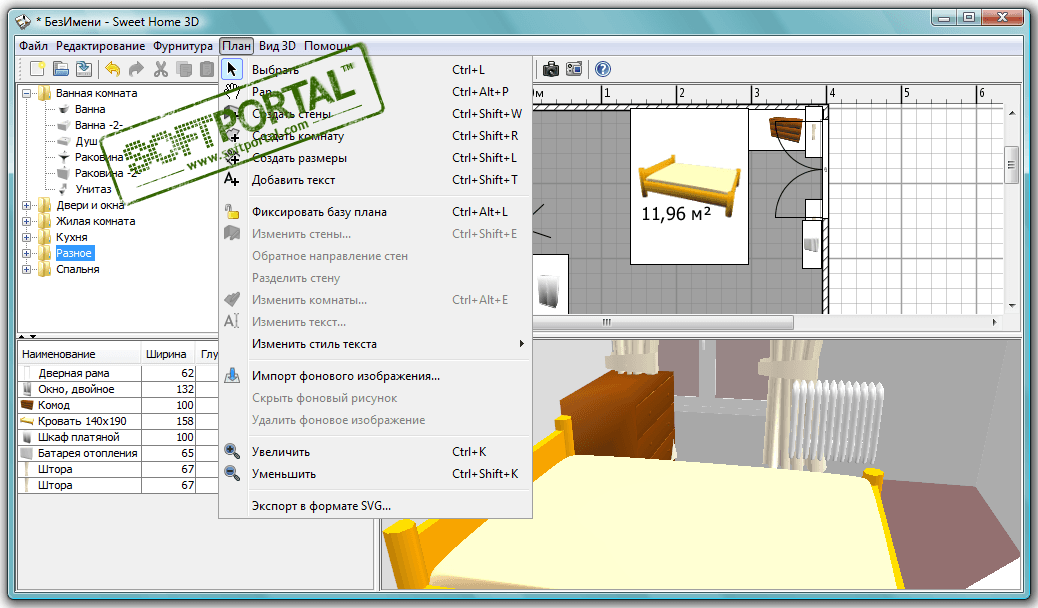This screenshot has width=1038, height=608.
Task: Click the Open home toolbar icon
Action: pyautogui.click(x=61, y=69)
